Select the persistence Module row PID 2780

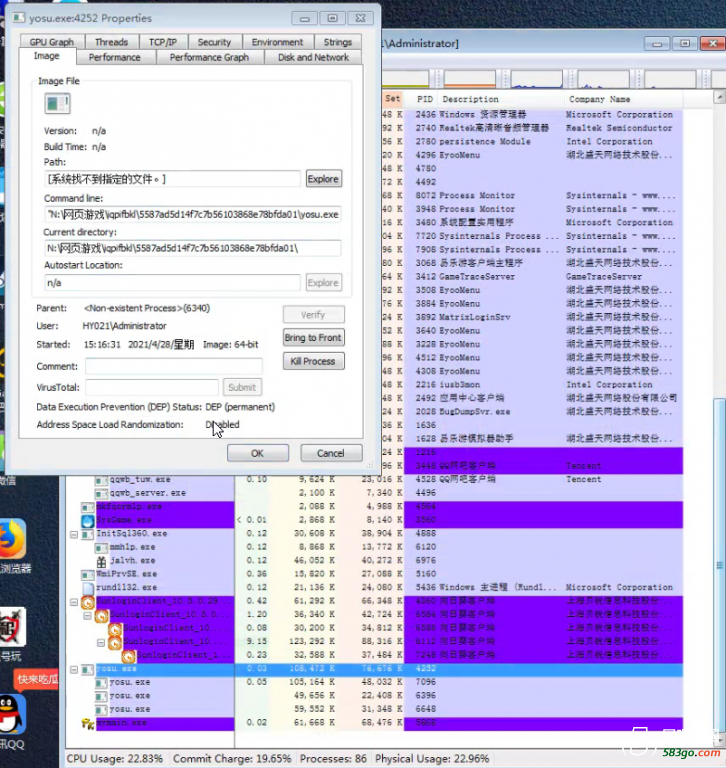tap(544, 142)
